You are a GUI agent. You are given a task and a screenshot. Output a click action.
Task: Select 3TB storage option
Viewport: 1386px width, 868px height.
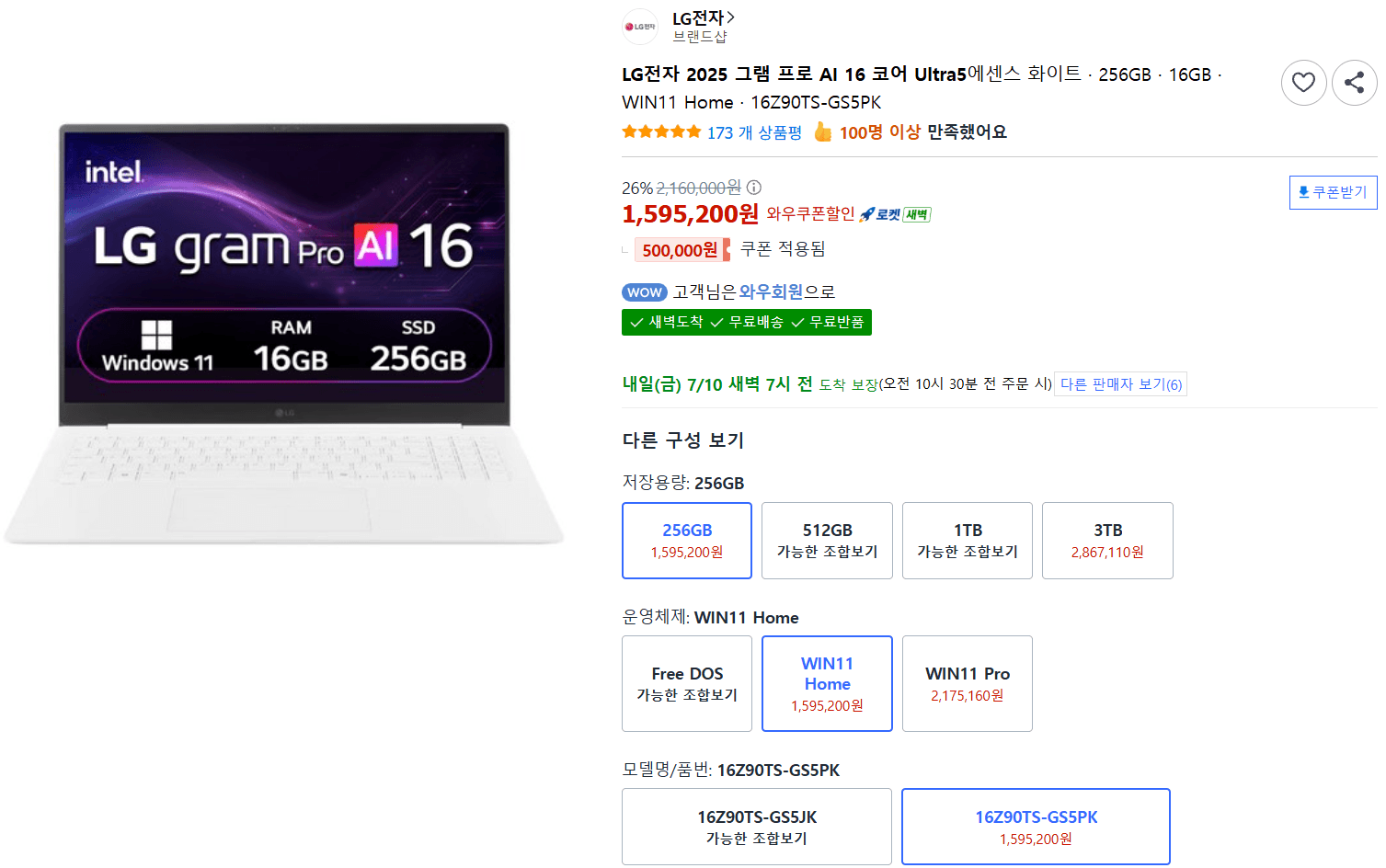[1107, 541]
